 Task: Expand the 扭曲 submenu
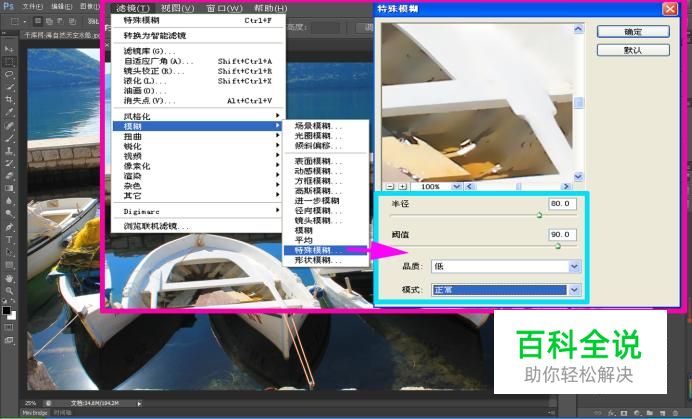point(197,136)
